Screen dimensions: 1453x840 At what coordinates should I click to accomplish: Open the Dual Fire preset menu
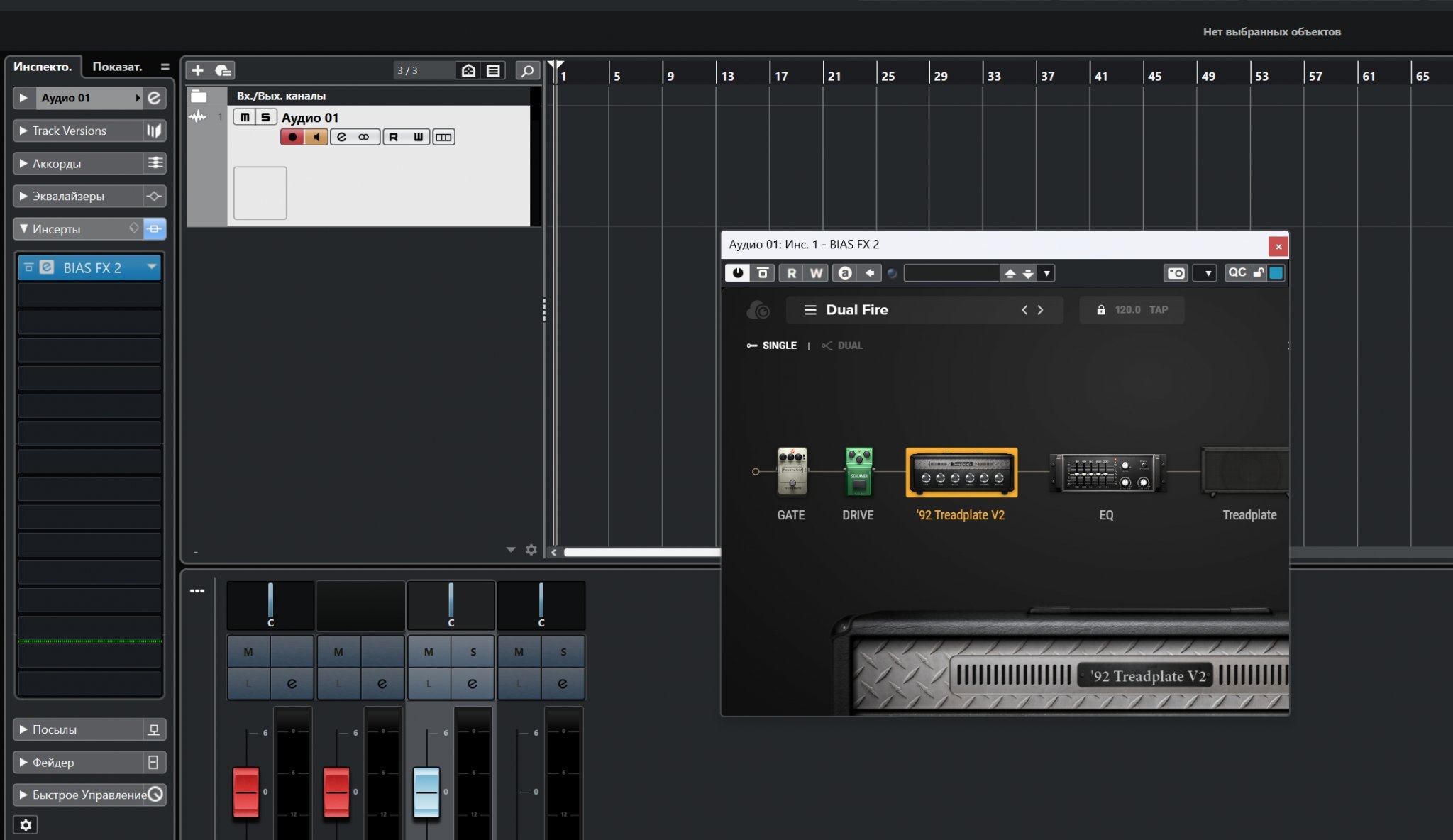point(810,310)
